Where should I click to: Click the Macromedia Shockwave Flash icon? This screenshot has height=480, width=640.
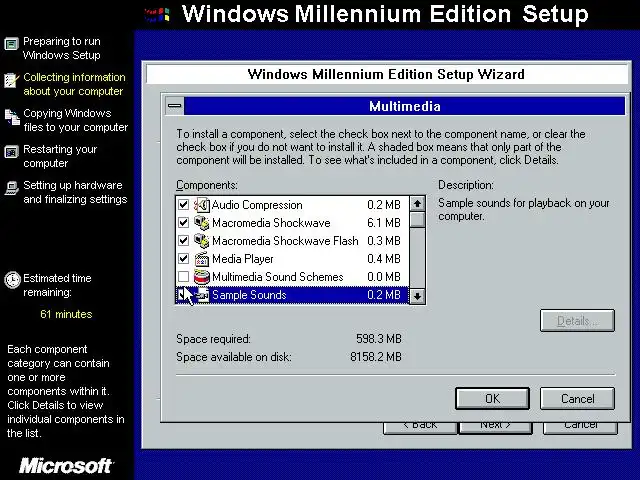202,241
